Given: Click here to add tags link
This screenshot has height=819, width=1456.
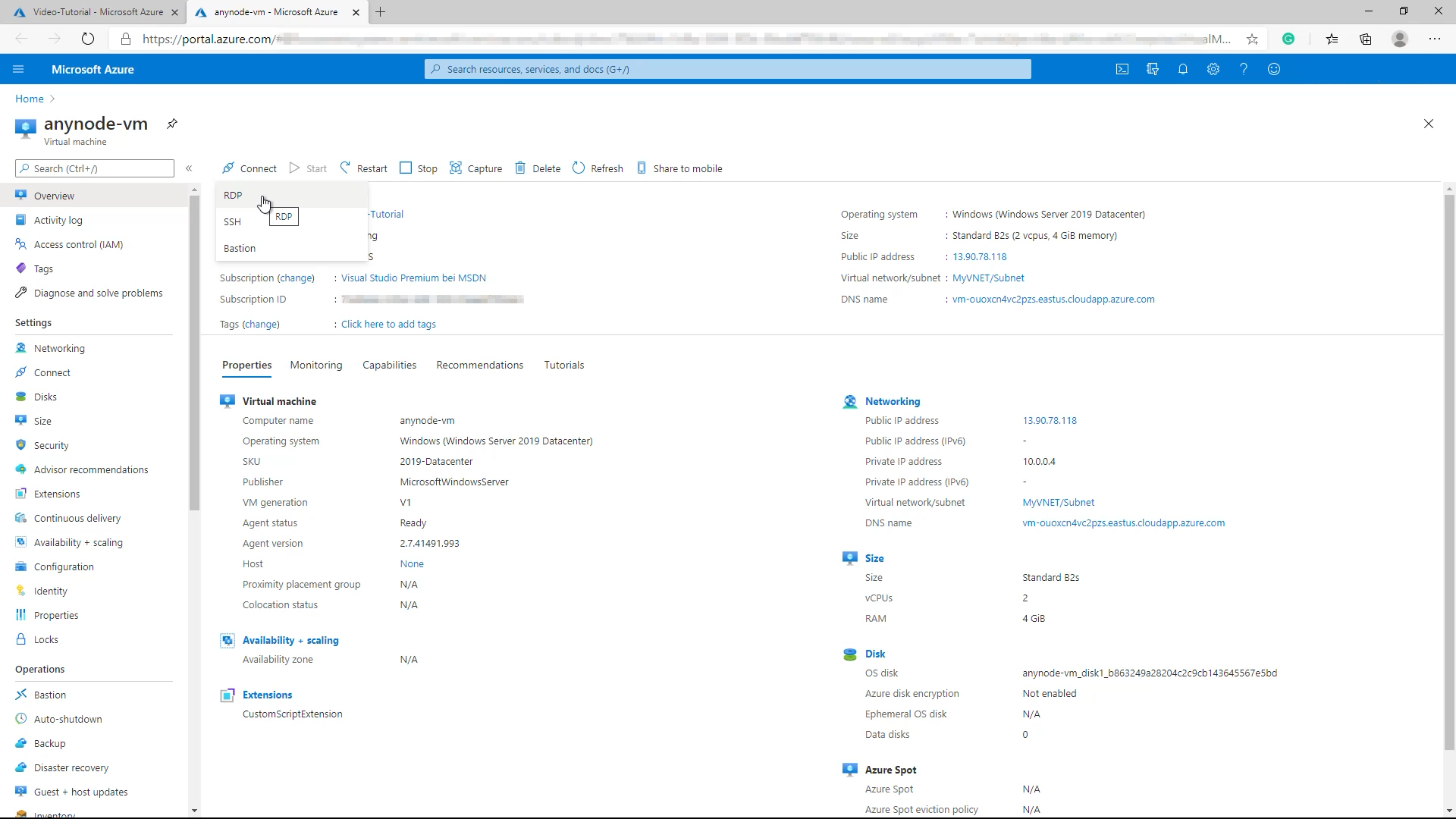Looking at the screenshot, I should [388, 324].
